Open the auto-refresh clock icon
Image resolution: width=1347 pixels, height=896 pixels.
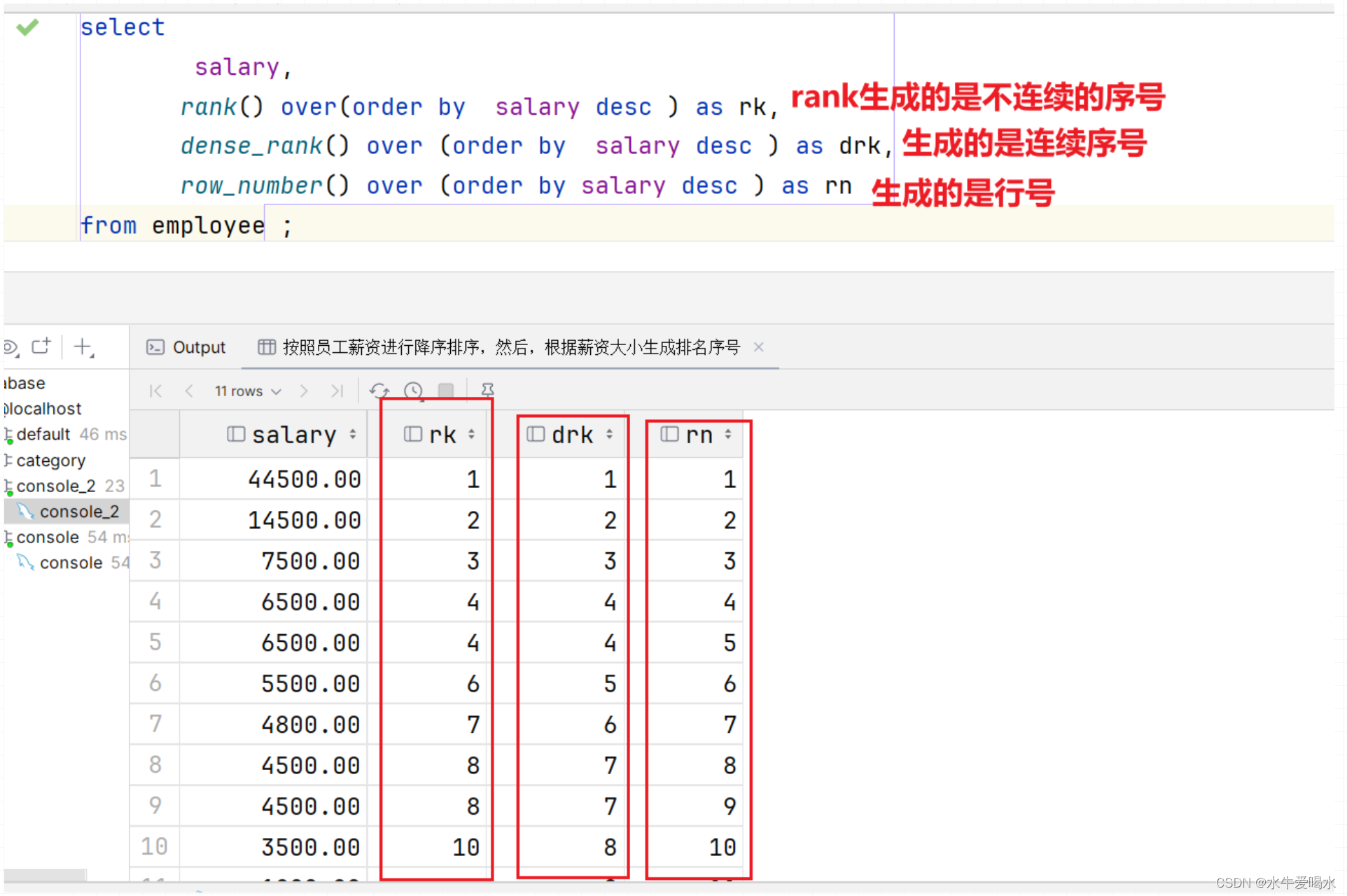pyautogui.click(x=413, y=391)
